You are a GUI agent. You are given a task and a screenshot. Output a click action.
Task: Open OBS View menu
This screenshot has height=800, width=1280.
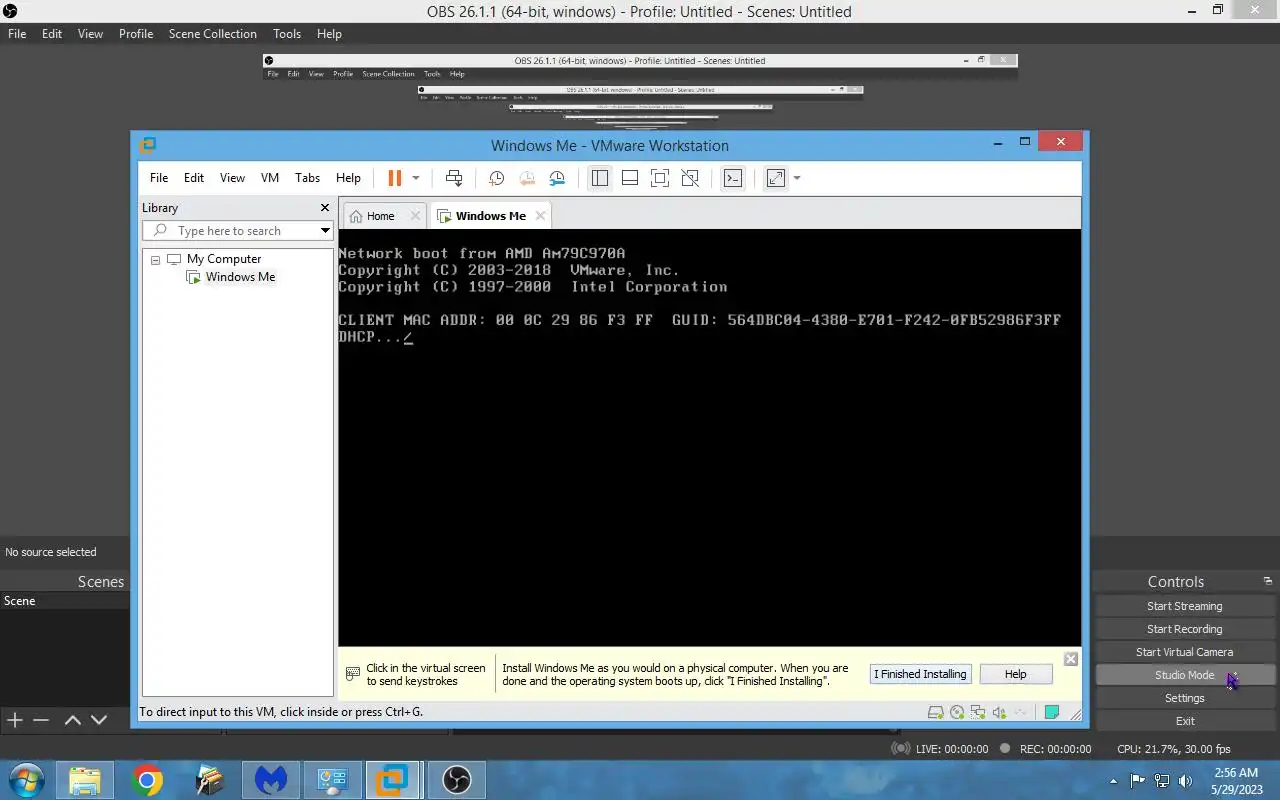[90, 33]
